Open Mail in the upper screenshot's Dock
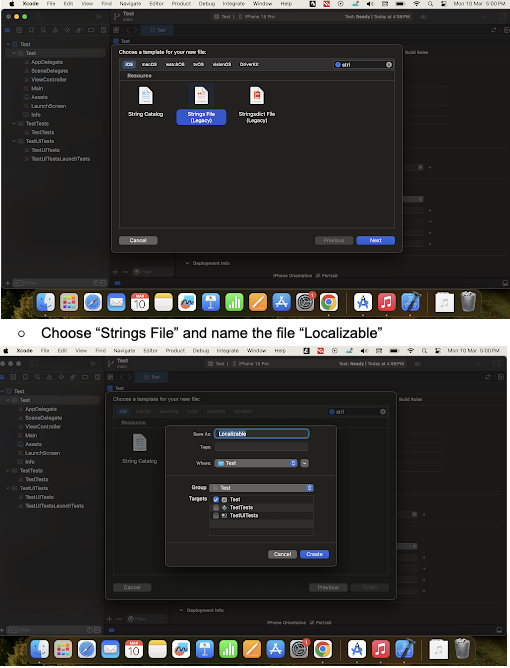 [x=116, y=302]
